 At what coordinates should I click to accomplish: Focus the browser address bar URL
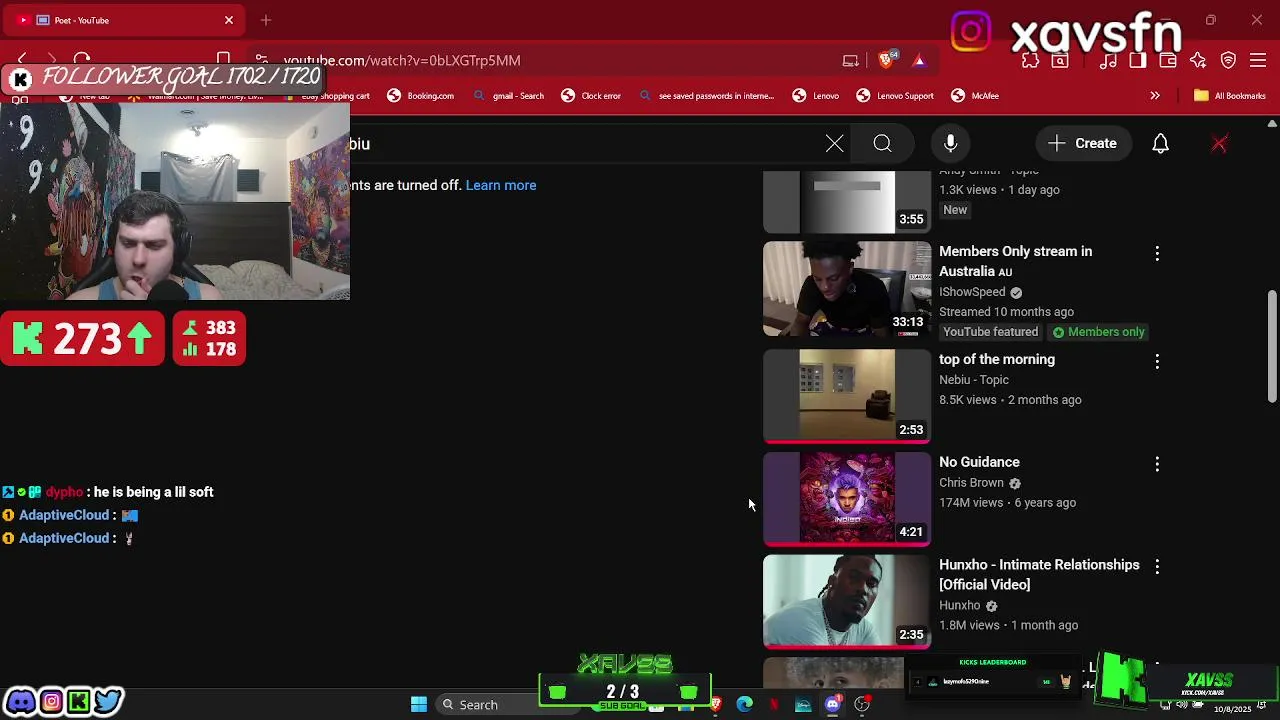pos(402,60)
